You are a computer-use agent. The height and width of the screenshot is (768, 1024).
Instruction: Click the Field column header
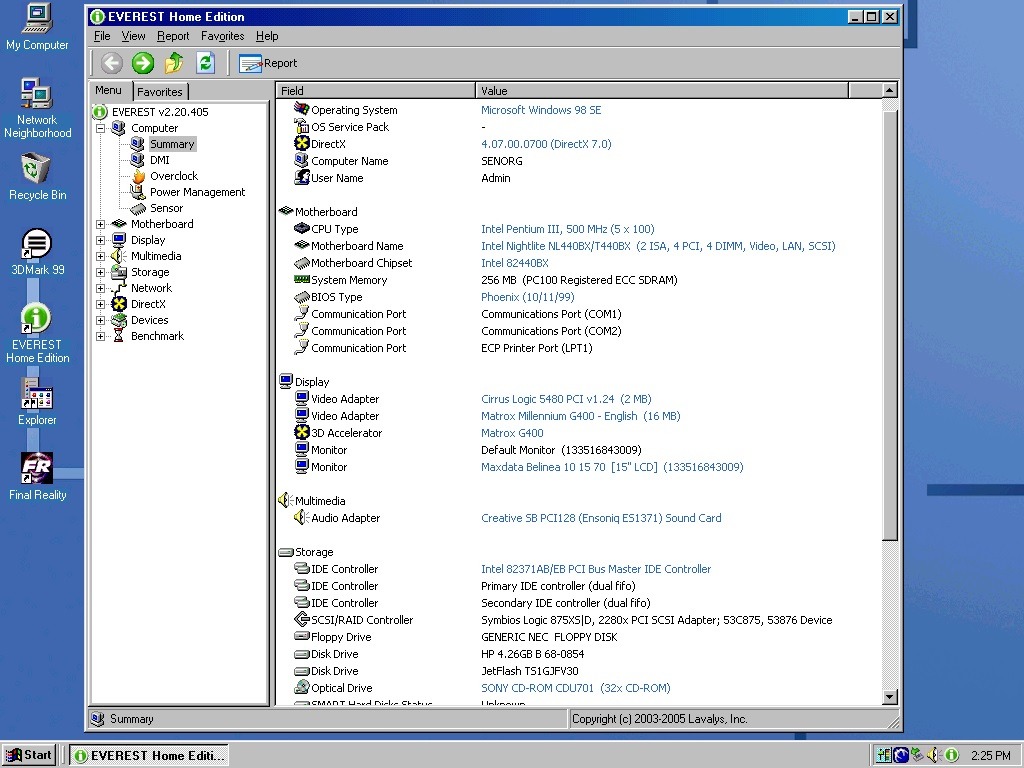tap(375, 90)
